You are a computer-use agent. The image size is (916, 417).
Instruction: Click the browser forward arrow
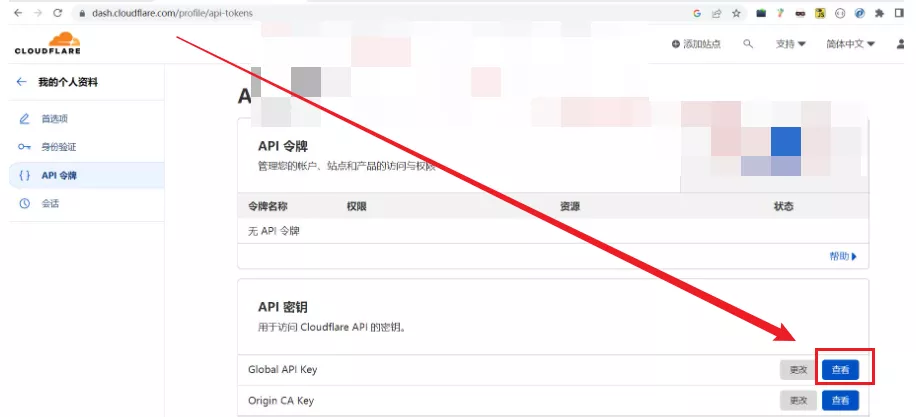(x=37, y=13)
